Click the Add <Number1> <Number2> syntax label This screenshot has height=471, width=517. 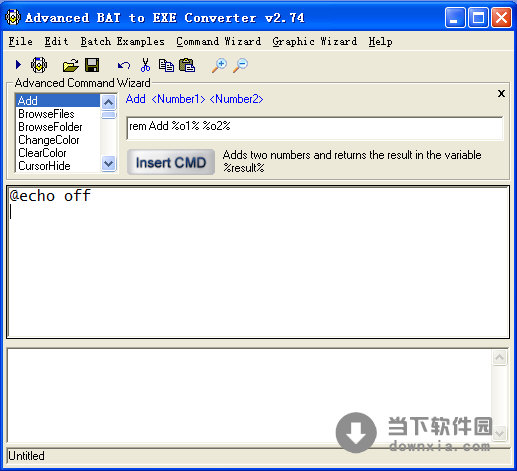pos(194,99)
